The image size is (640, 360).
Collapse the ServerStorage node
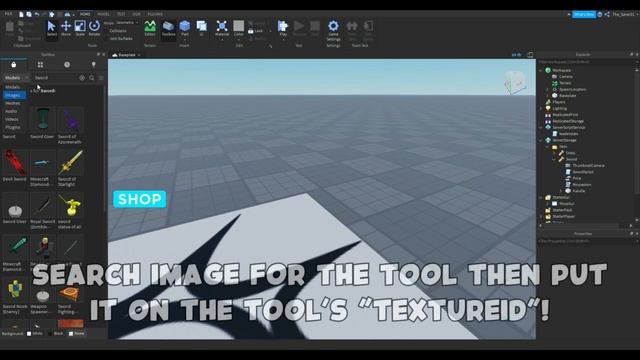(x=541, y=140)
